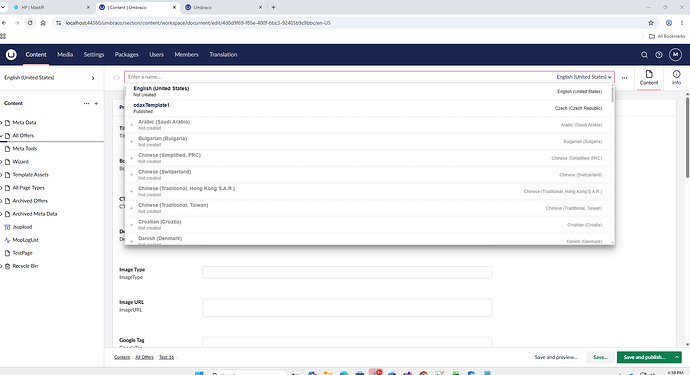
Task: Open the All Bookmarks folder
Action: pos(667,36)
